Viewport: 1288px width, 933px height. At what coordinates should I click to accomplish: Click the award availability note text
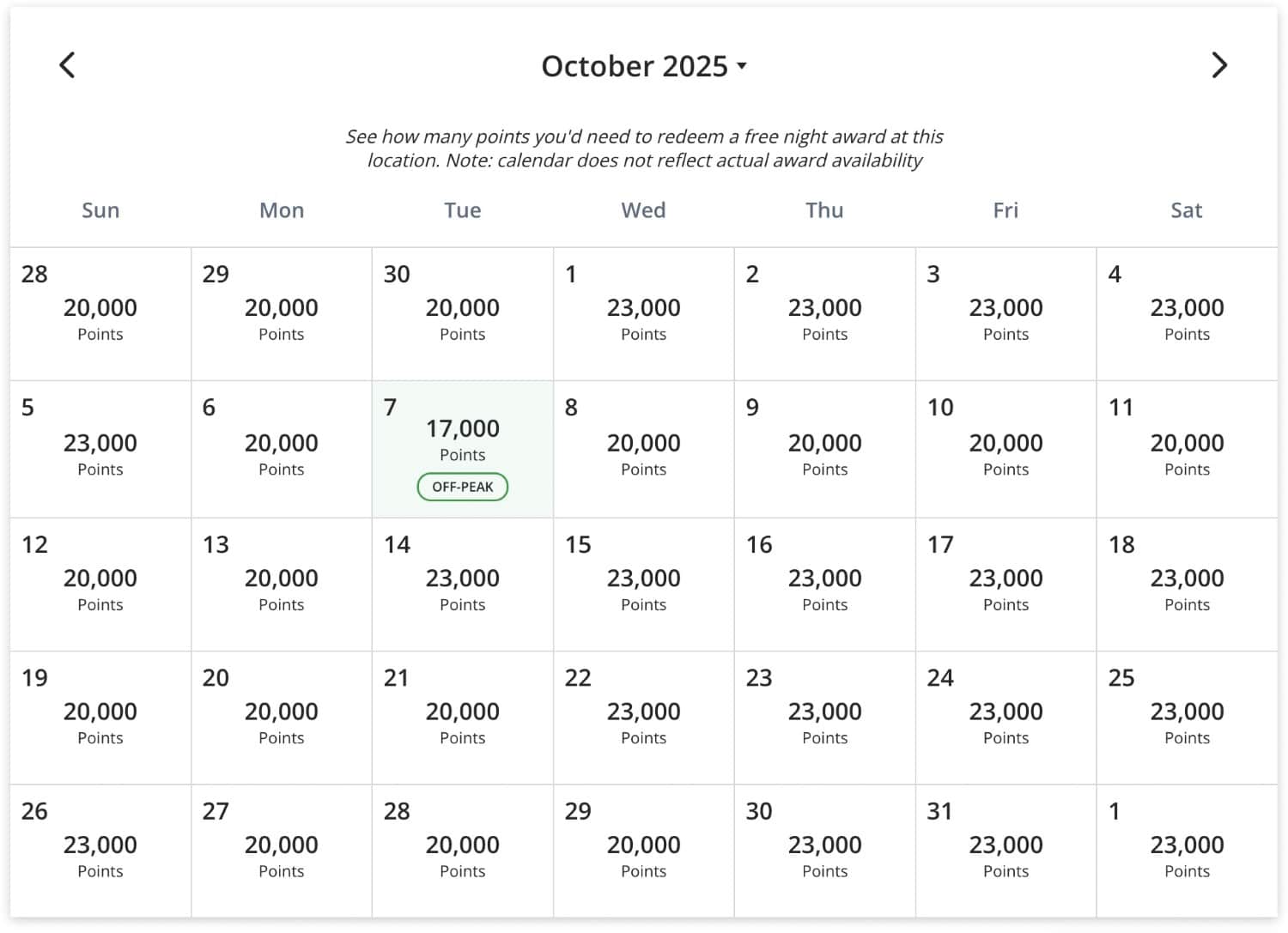tap(643, 148)
